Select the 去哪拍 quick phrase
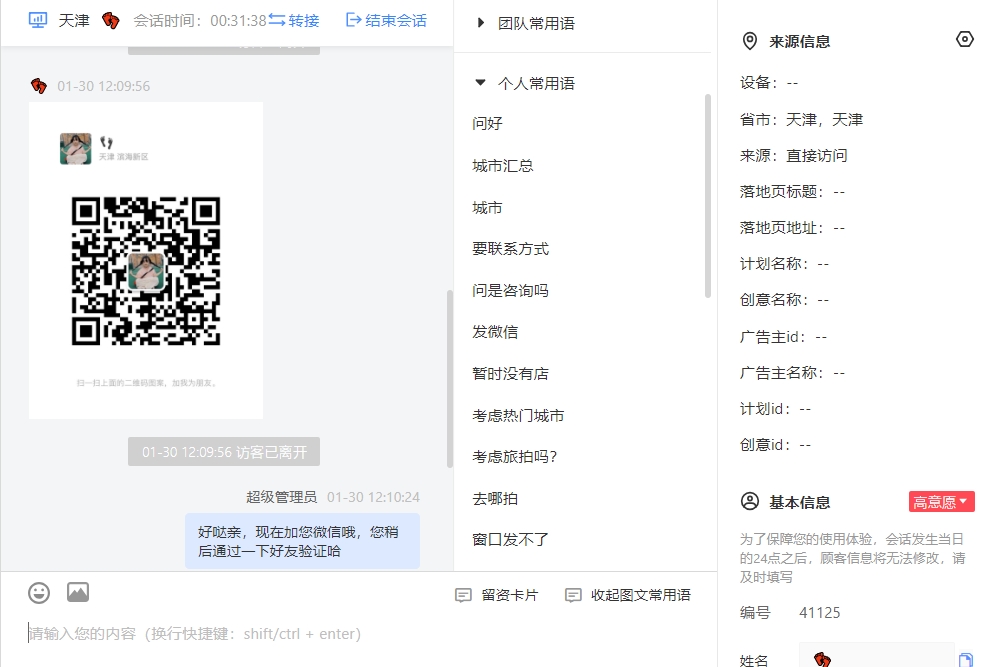The image size is (981, 667). coord(495,499)
